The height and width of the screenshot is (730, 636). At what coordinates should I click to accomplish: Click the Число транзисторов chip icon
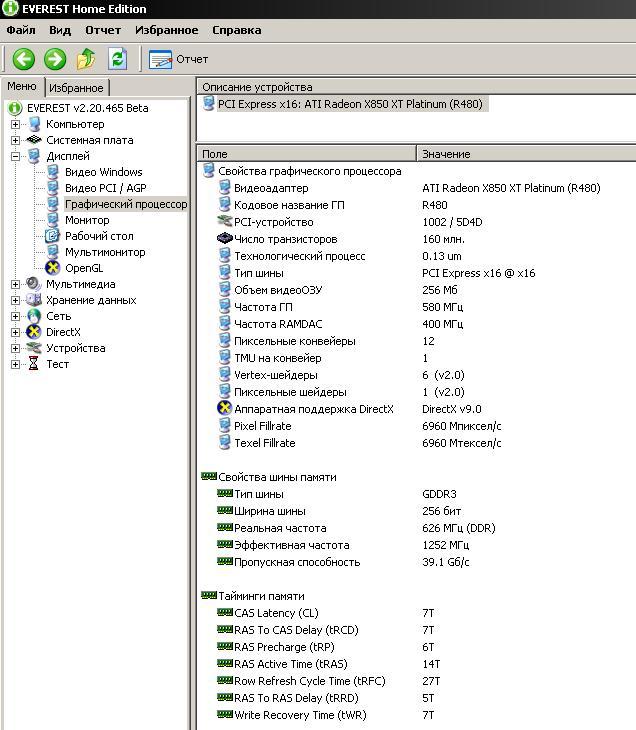(225, 238)
